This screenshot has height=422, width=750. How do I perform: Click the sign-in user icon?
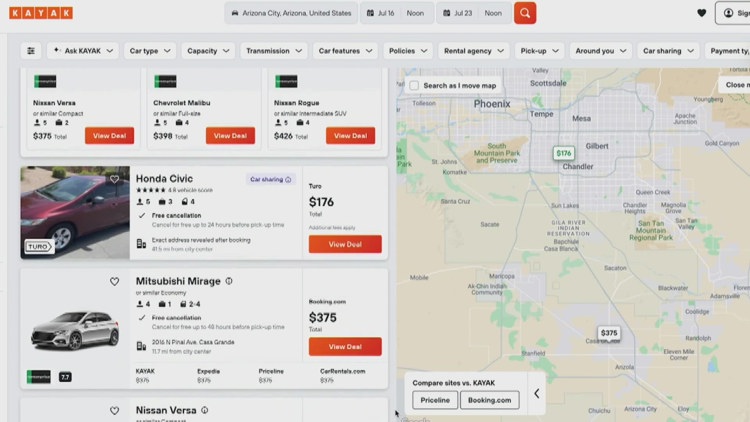(x=728, y=13)
